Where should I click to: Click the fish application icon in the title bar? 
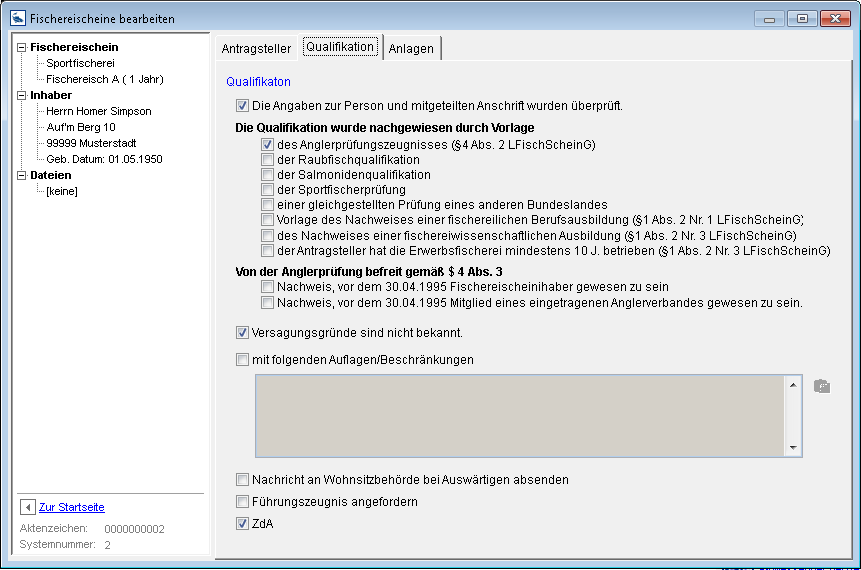17,18
